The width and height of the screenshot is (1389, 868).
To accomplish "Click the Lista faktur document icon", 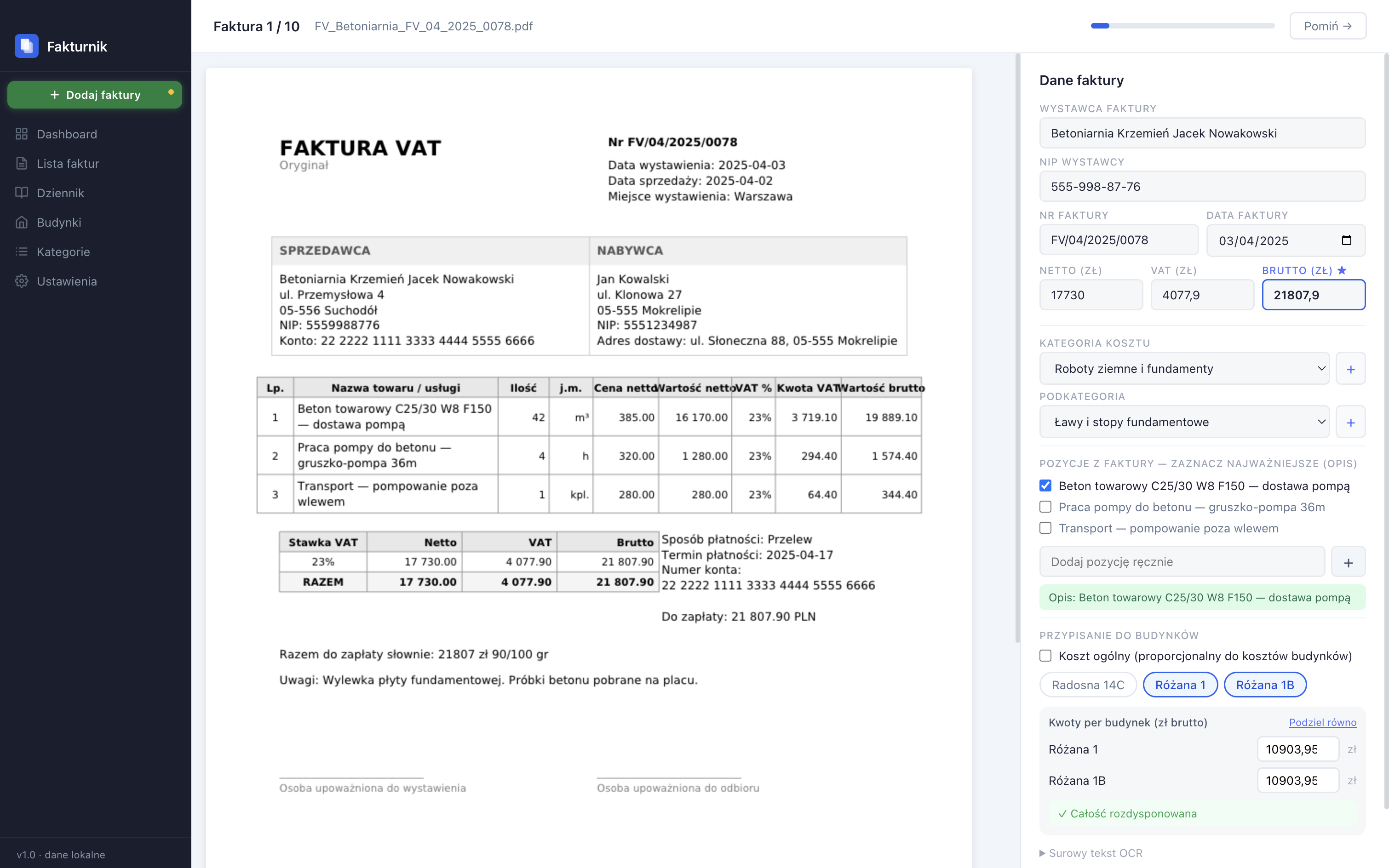I will 22,163.
